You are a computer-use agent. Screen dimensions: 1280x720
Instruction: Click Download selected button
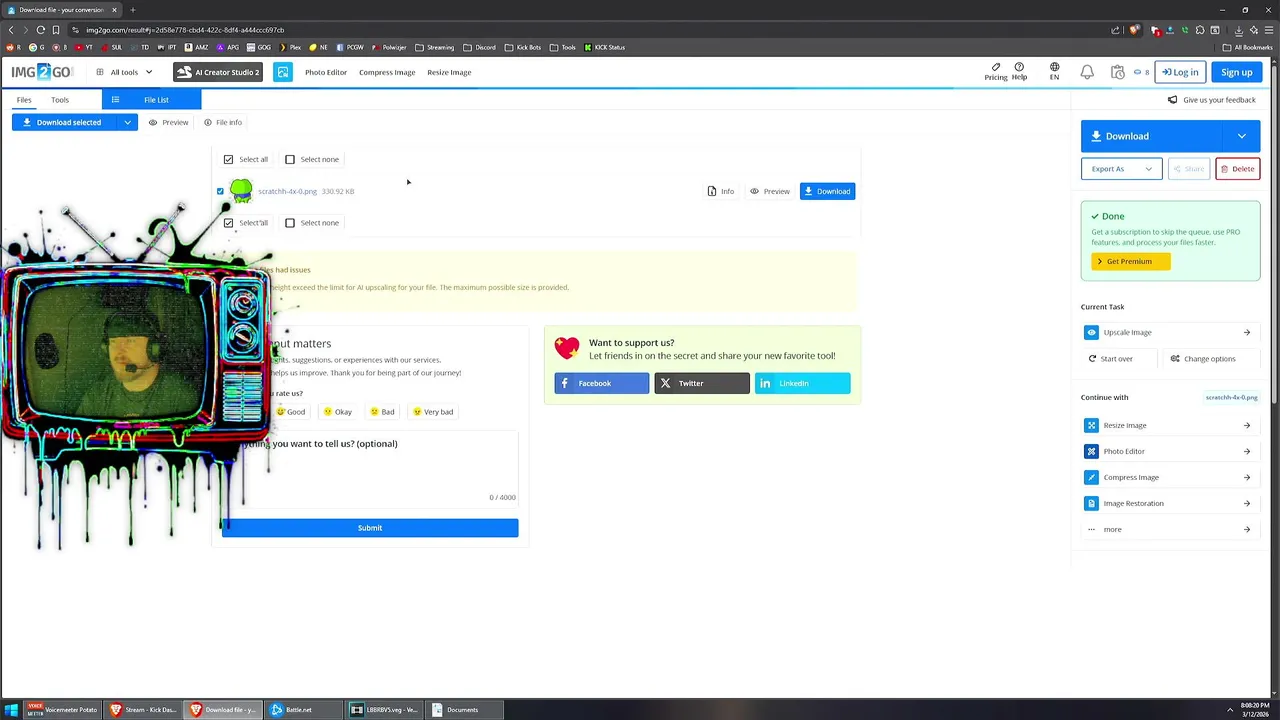[65, 122]
